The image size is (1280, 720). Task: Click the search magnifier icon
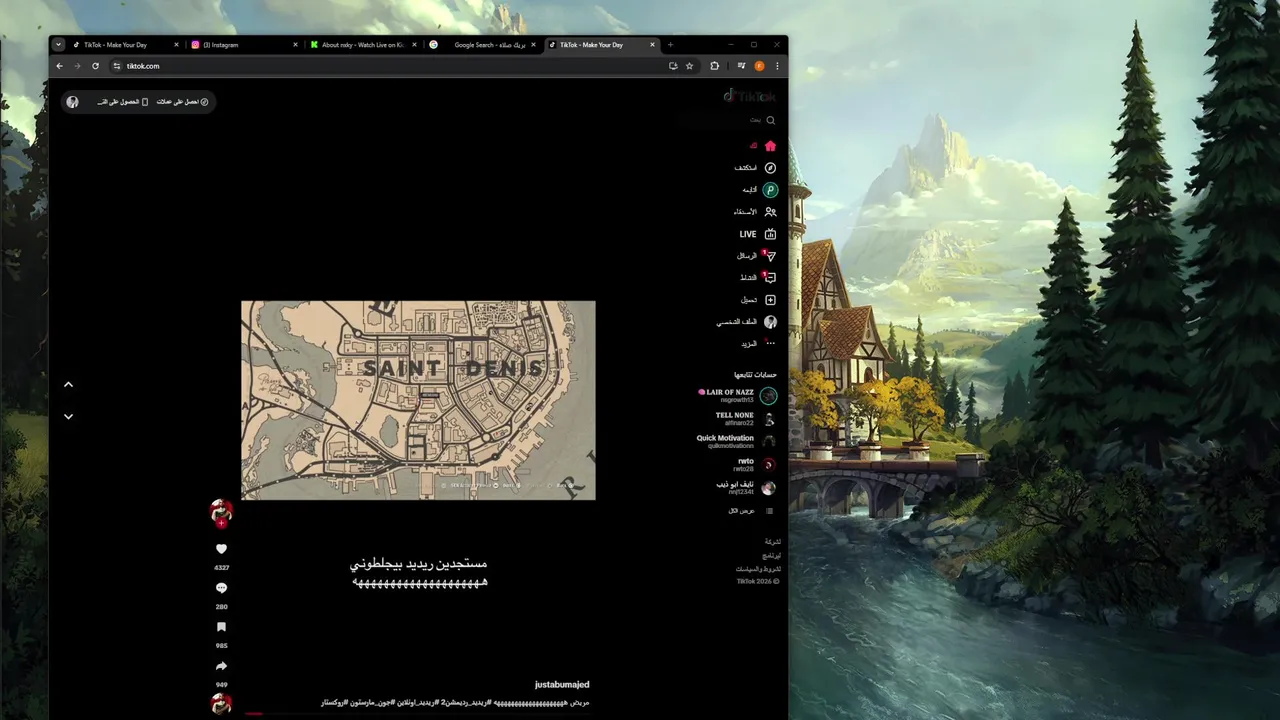[770, 120]
